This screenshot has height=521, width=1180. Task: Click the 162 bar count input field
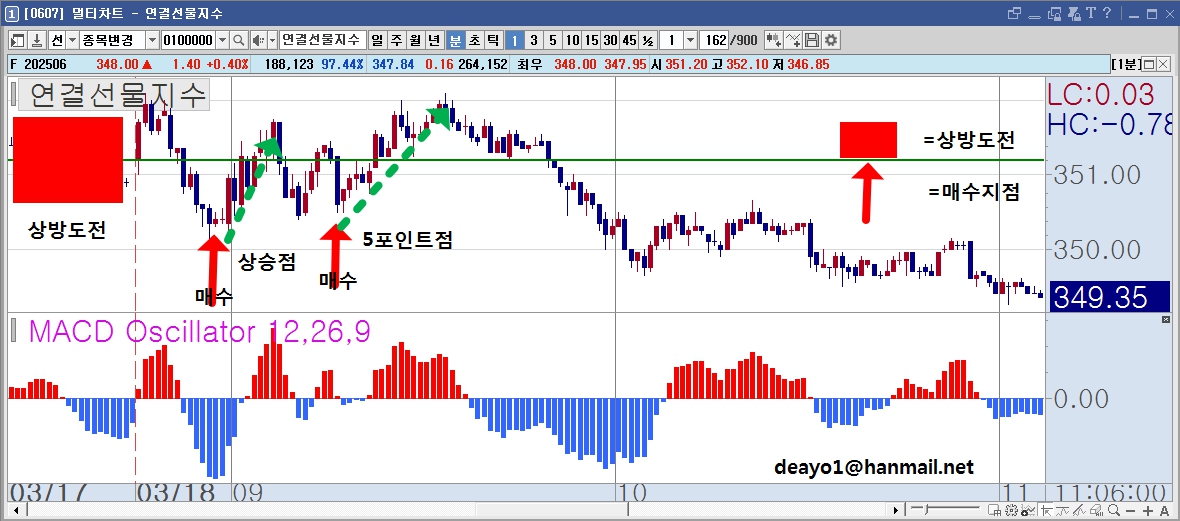point(714,40)
